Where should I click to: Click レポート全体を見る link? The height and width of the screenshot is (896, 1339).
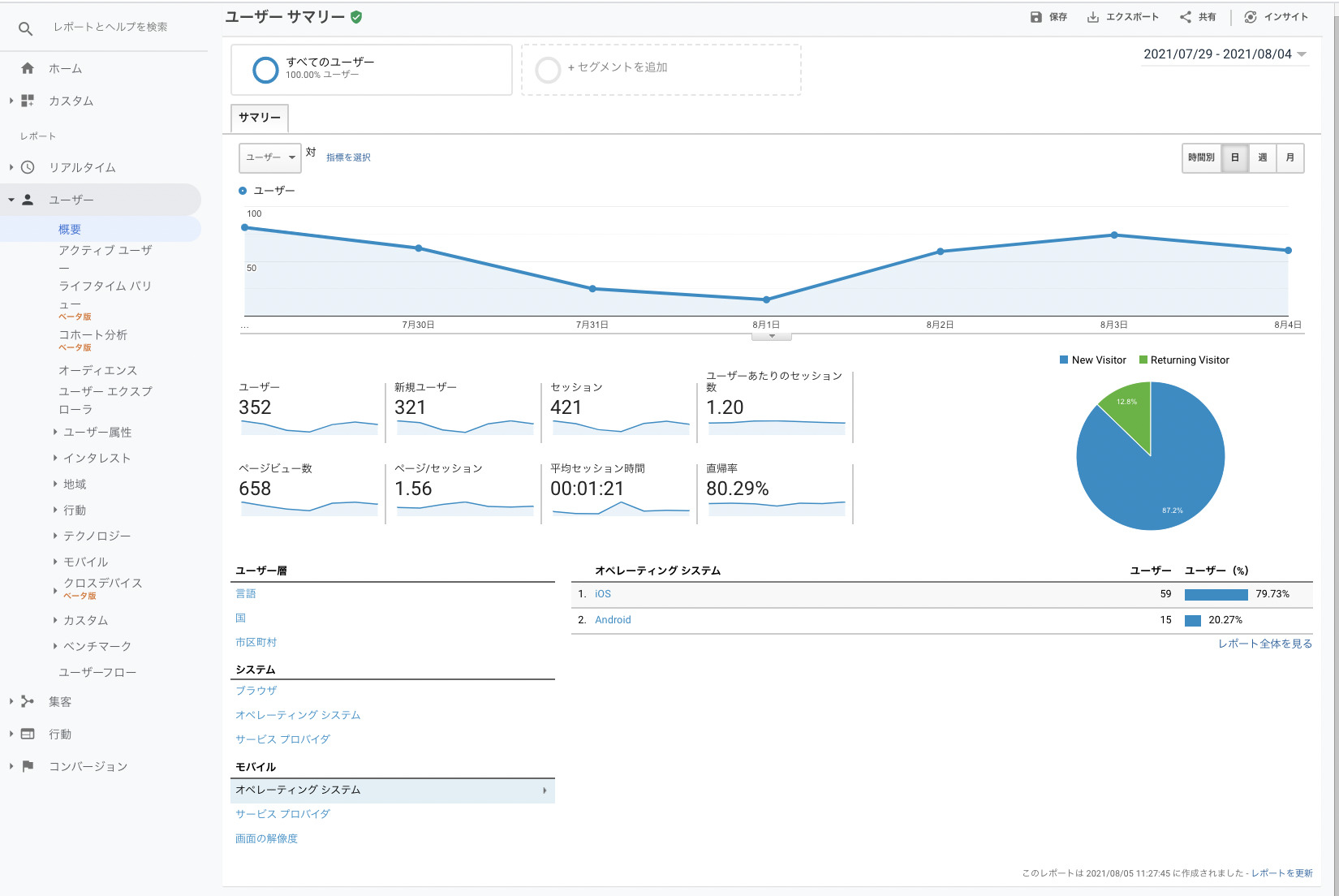click(1264, 644)
